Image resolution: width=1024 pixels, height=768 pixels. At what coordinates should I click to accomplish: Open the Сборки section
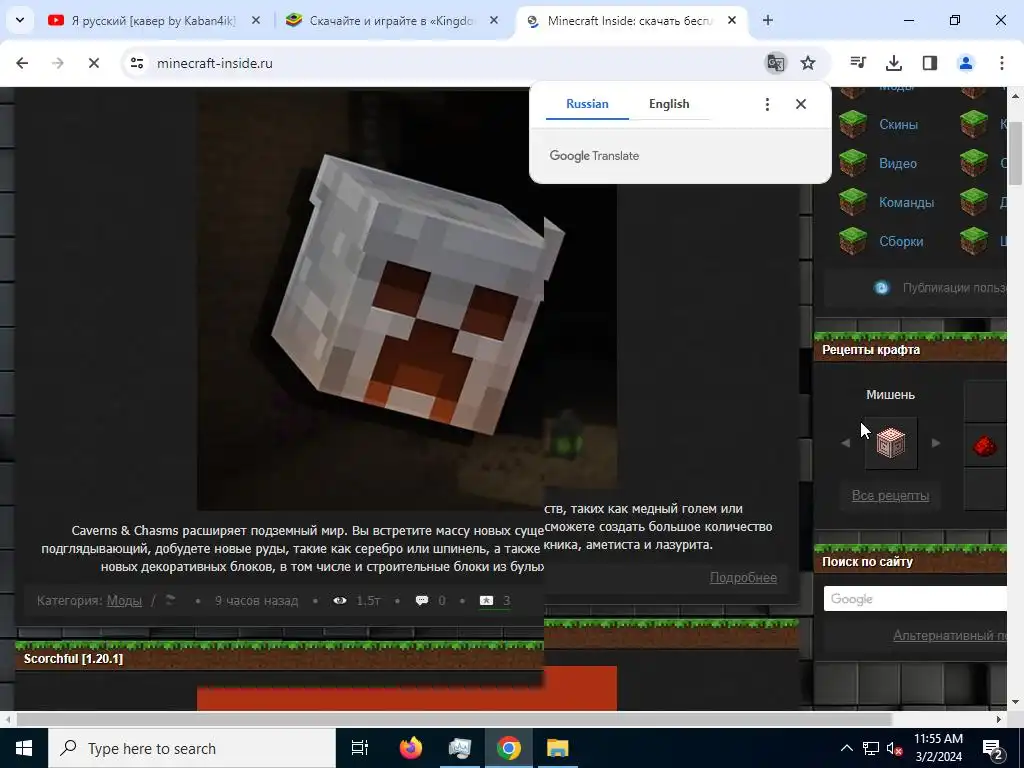tap(901, 242)
